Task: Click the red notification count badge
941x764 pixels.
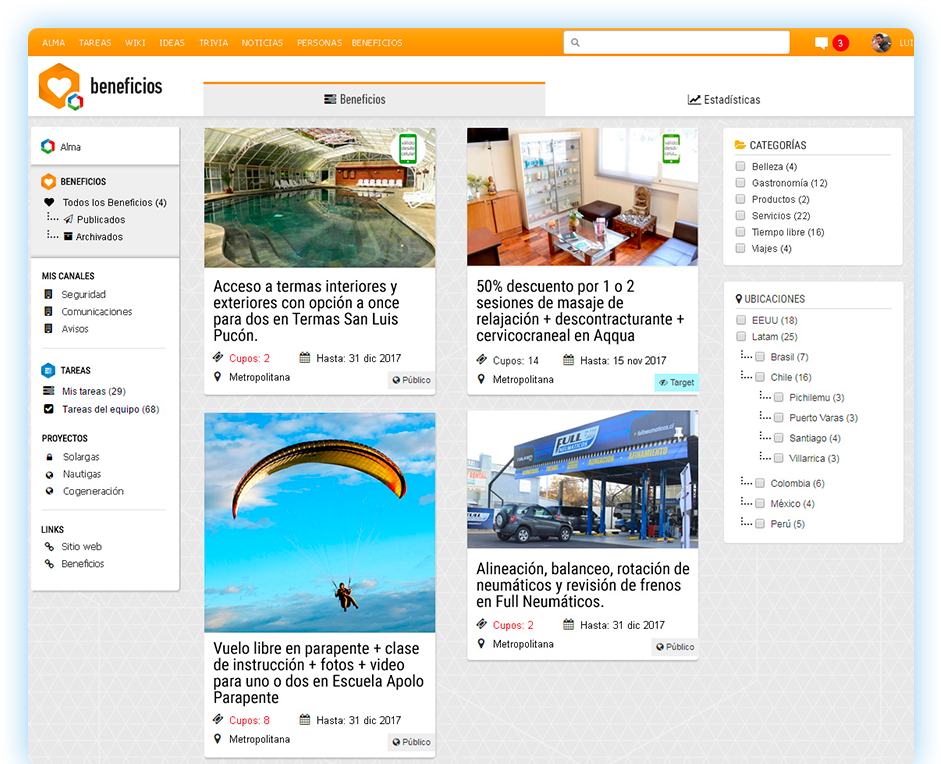Action: click(840, 43)
